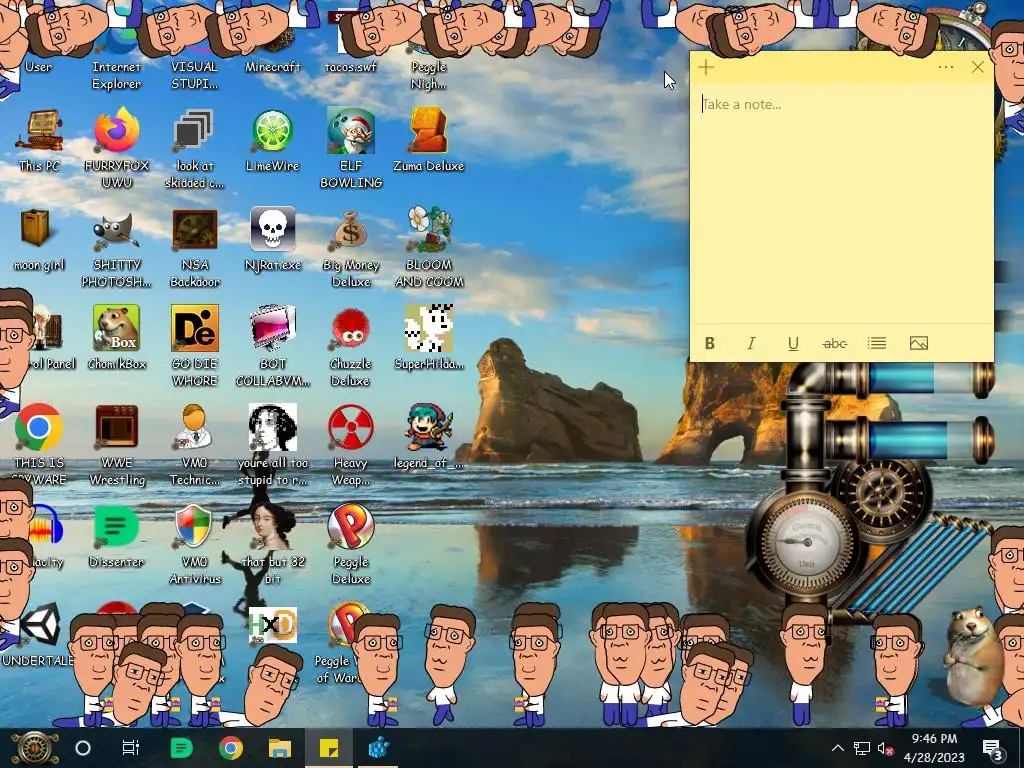
Task: Switch to Sticky Notes taskbar button
Action: 329,748
